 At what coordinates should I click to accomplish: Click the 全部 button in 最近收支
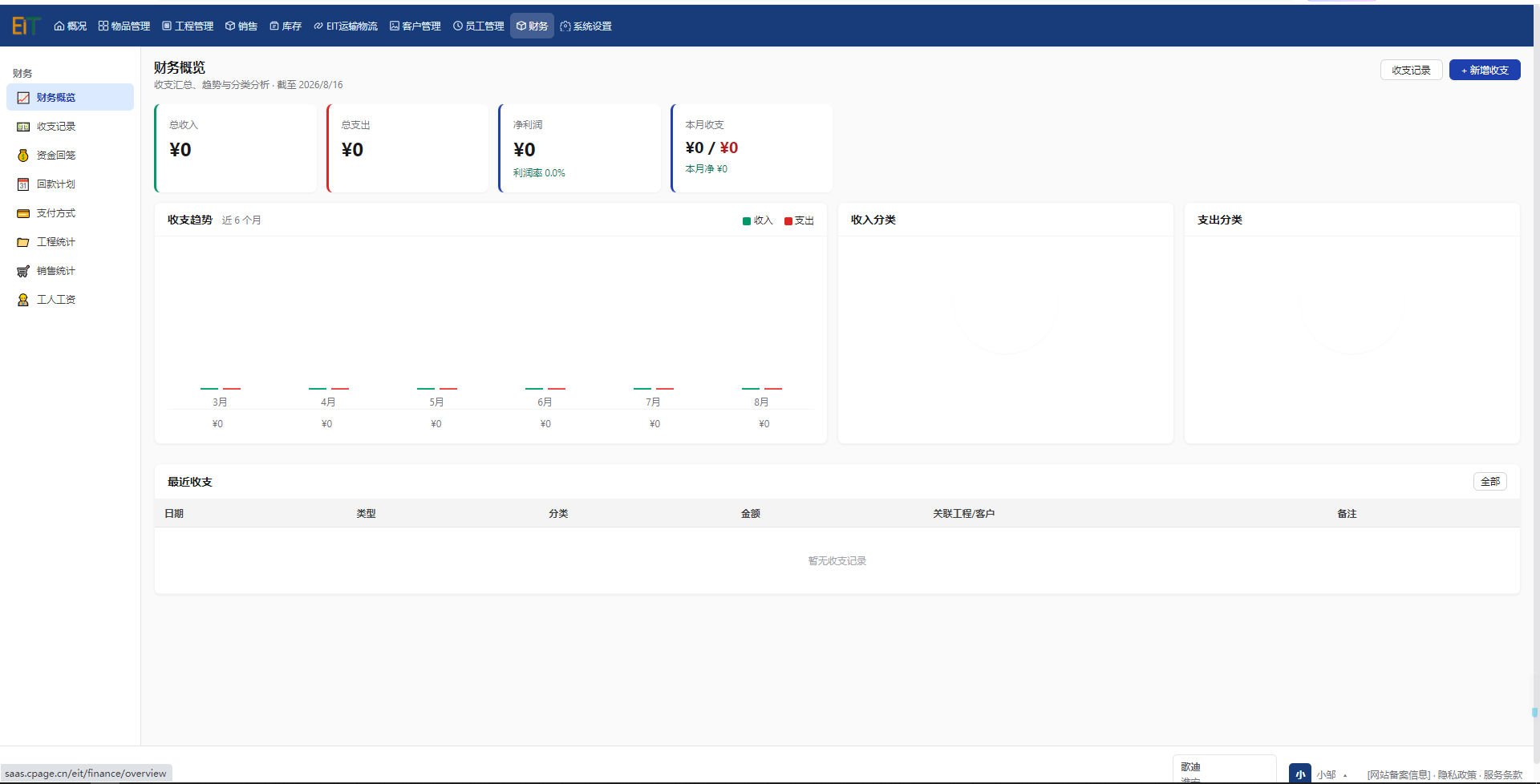[x=1489, y=481]
